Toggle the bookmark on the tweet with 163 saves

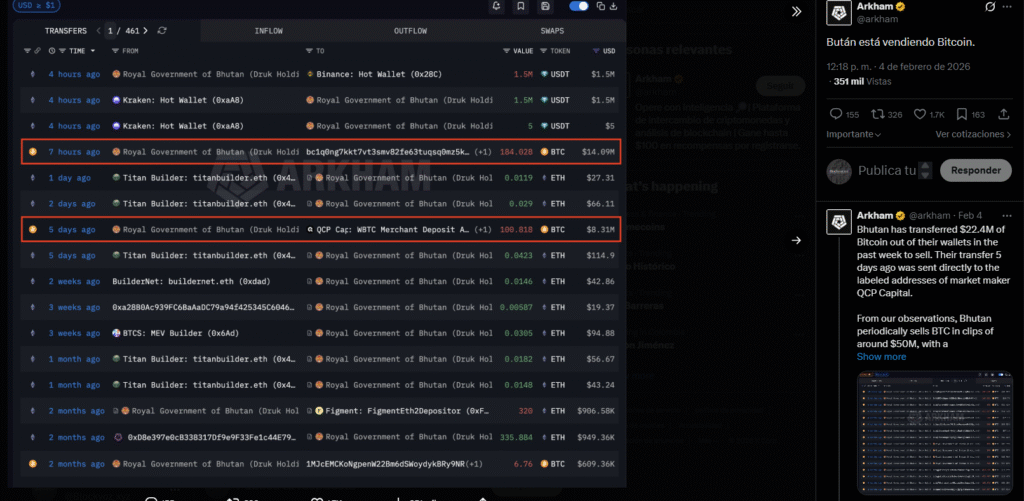pyautogui.click(x=961, y=115)
